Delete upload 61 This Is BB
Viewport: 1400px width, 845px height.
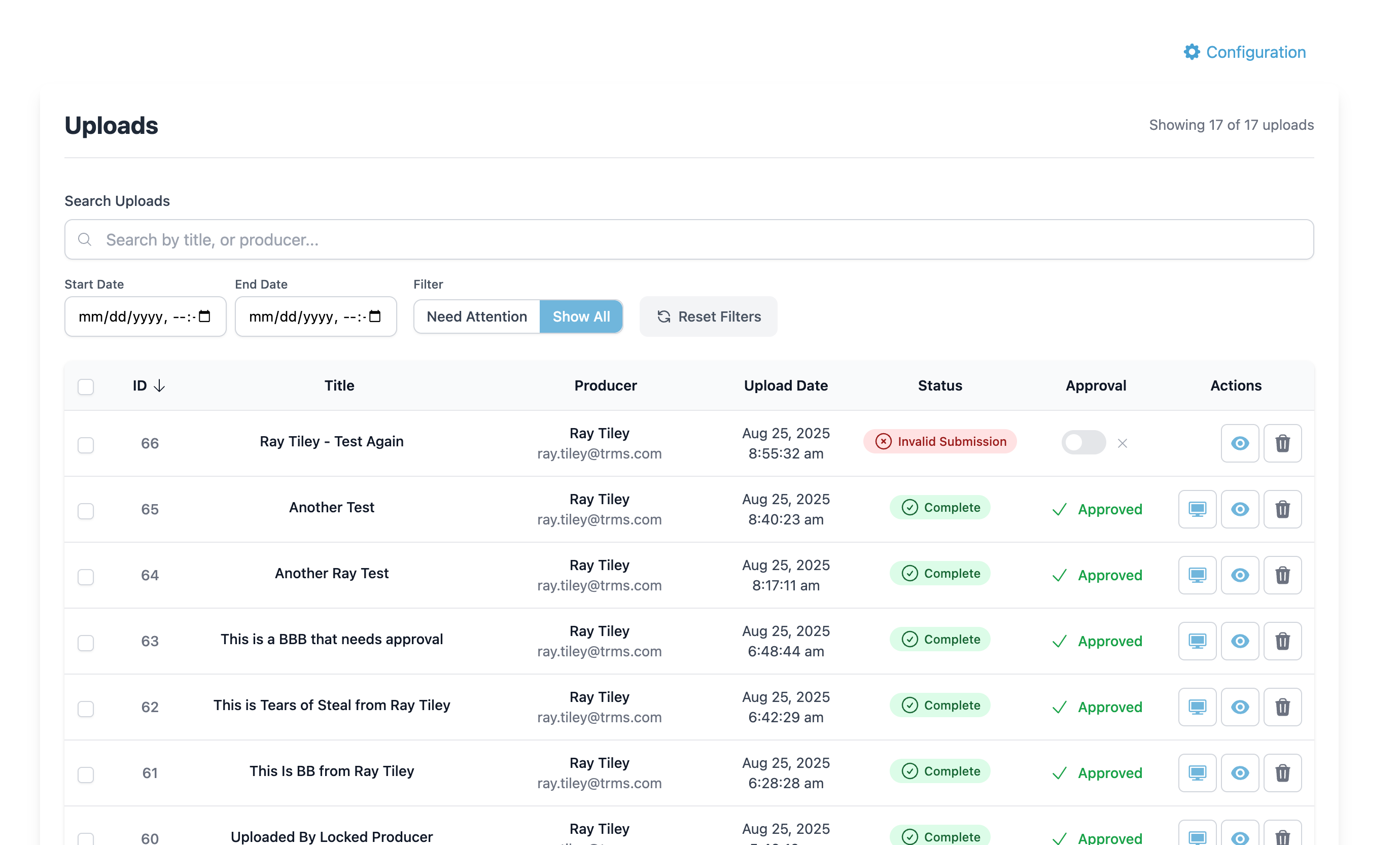(x=1282, y=773)
